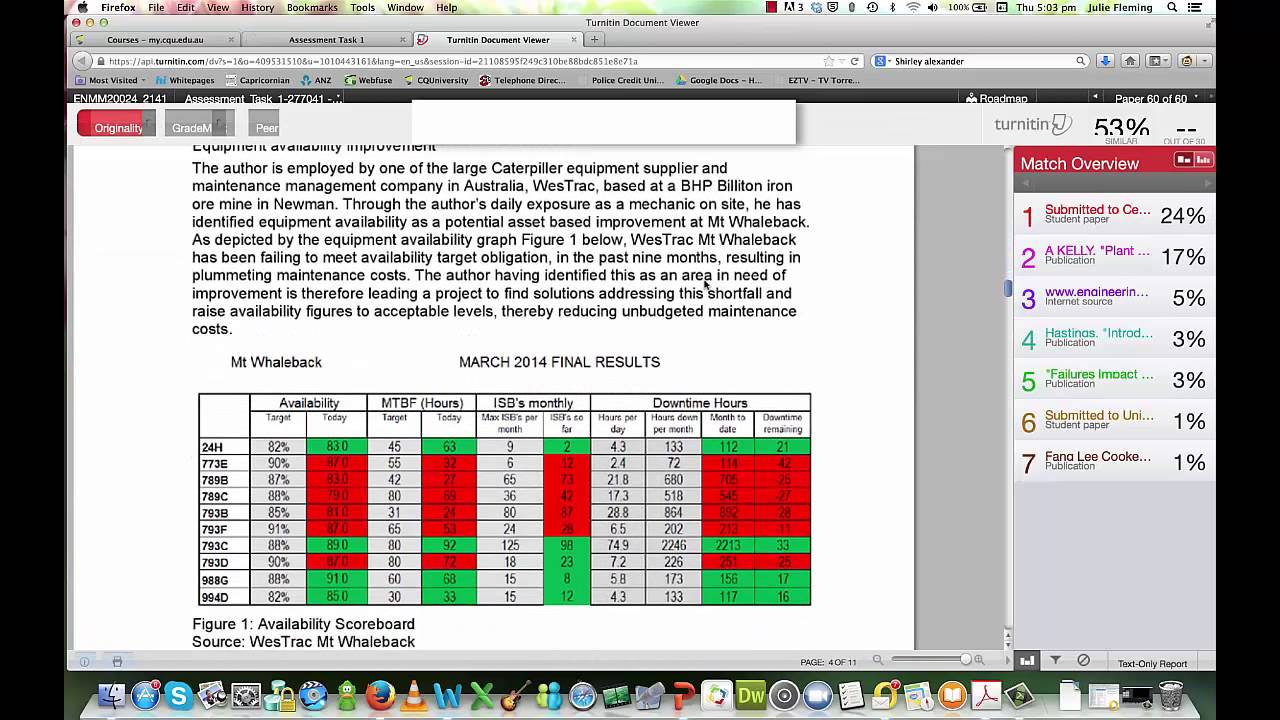Click the browser back arrow button
Viewport: 1280px width, 720px height.
[x=84, y=60]
